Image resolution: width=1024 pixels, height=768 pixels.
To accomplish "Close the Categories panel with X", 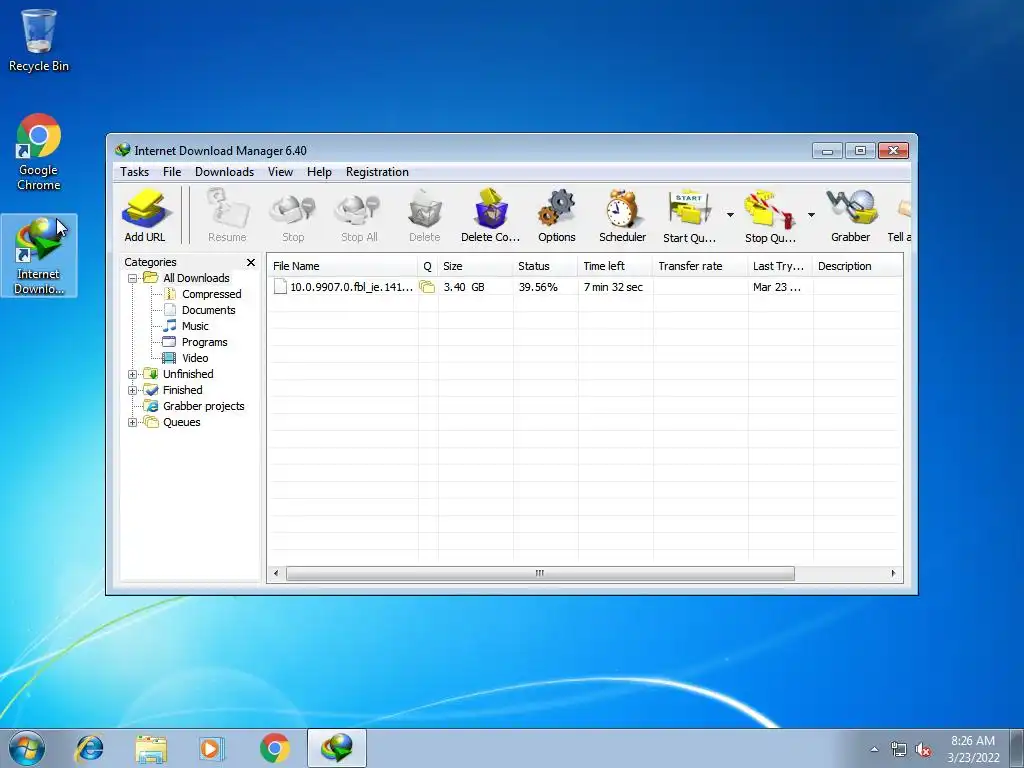I will point(251,263).
